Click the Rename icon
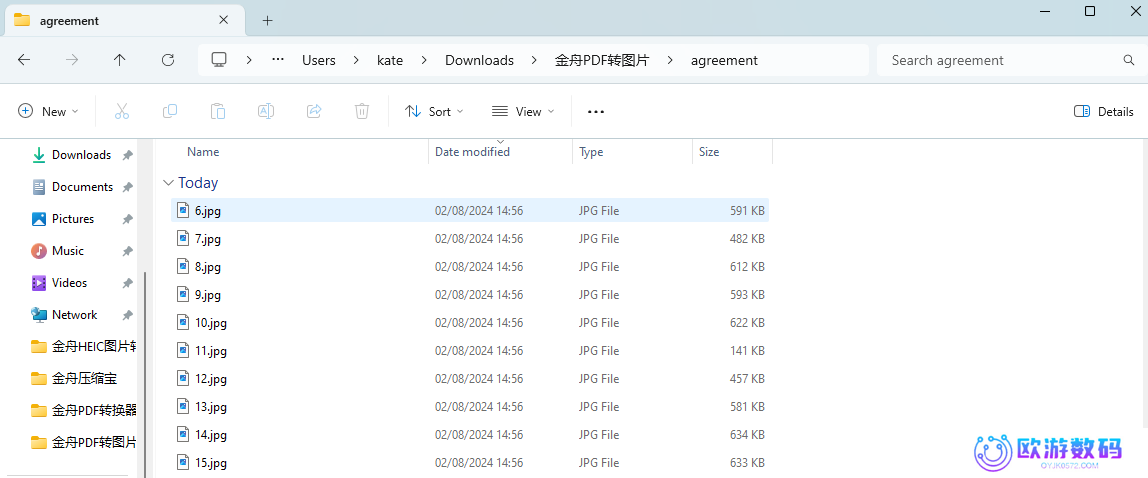 click(266, 111)
